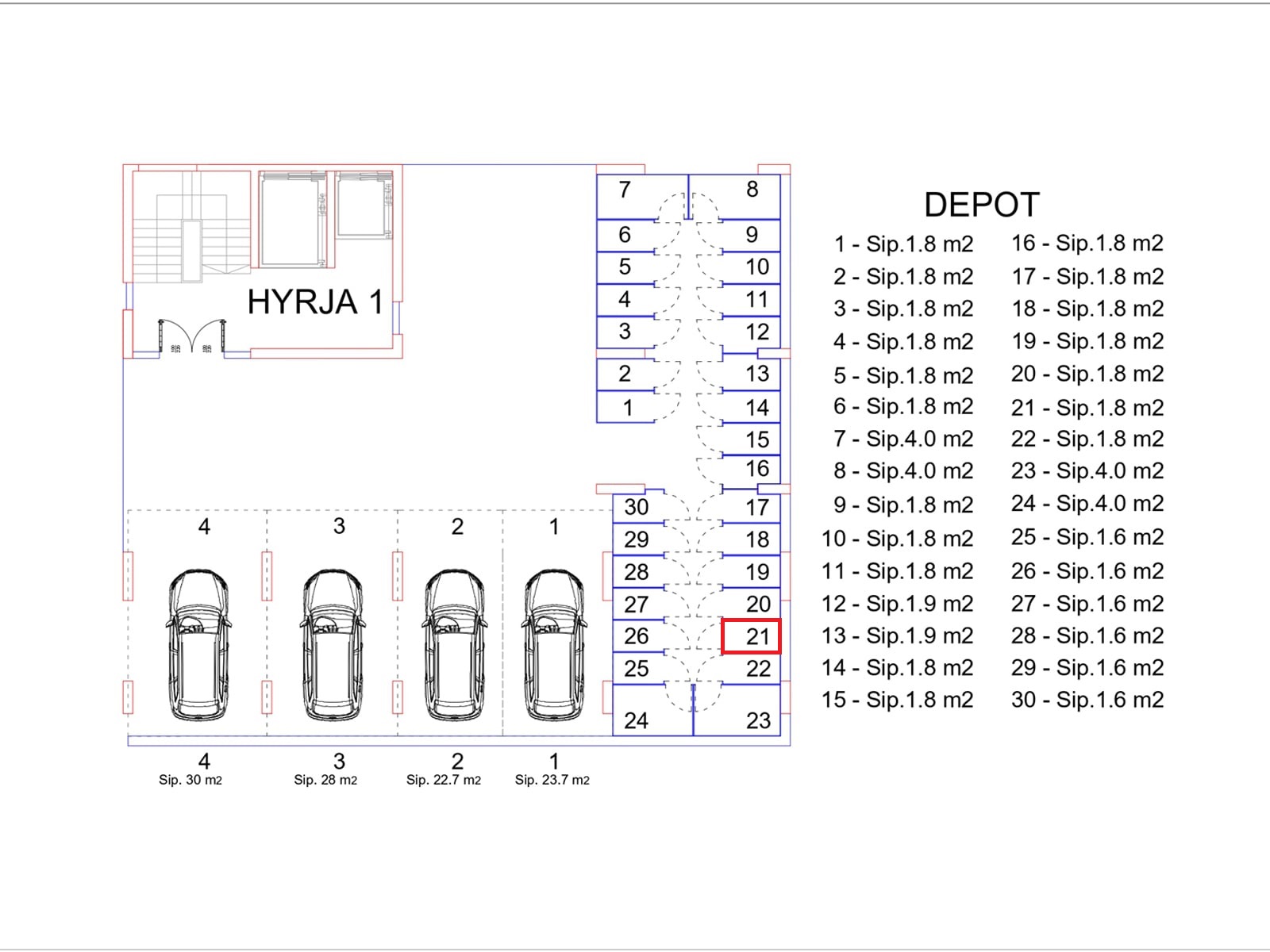The width and height of the screenshot is (1270, 952).
Task: Select the car in parking spot 1
Action: pos(555,644)
